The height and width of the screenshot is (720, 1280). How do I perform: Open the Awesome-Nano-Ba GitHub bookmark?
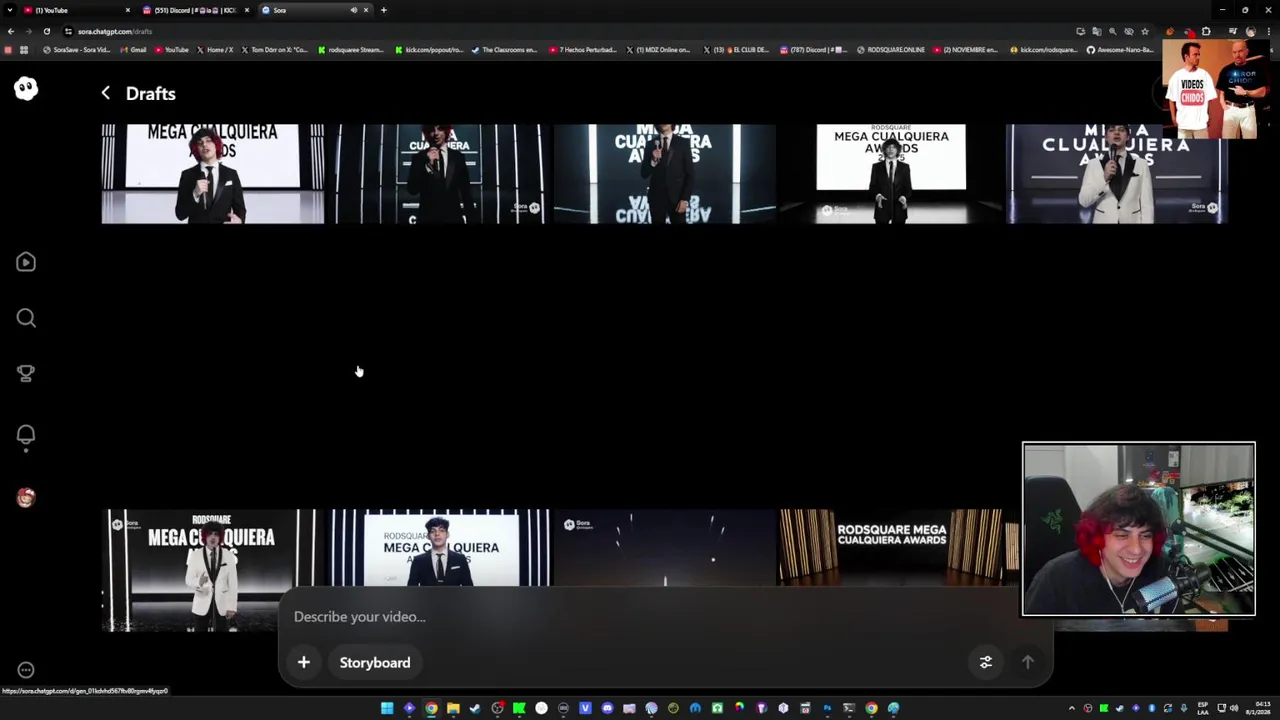[x=1121, y=50]
